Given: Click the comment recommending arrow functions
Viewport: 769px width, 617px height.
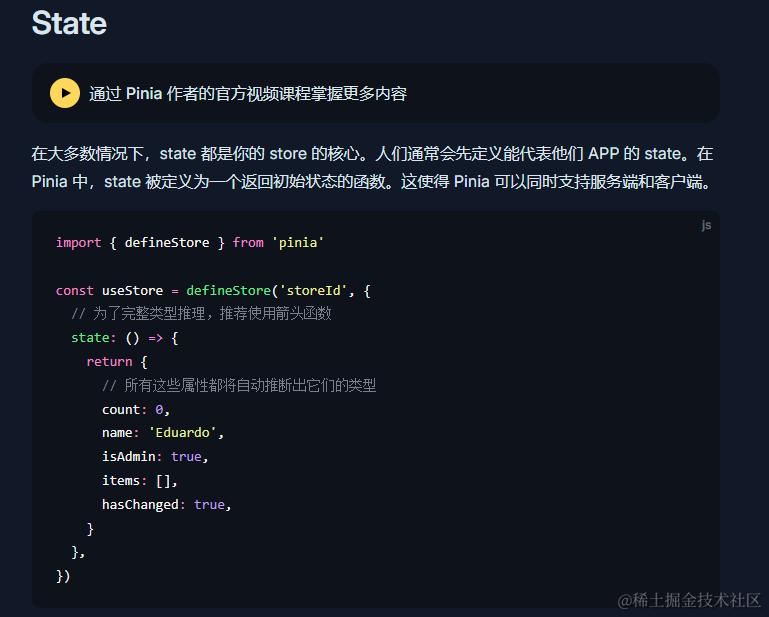Looking at the screenshot, I should 201,314.
